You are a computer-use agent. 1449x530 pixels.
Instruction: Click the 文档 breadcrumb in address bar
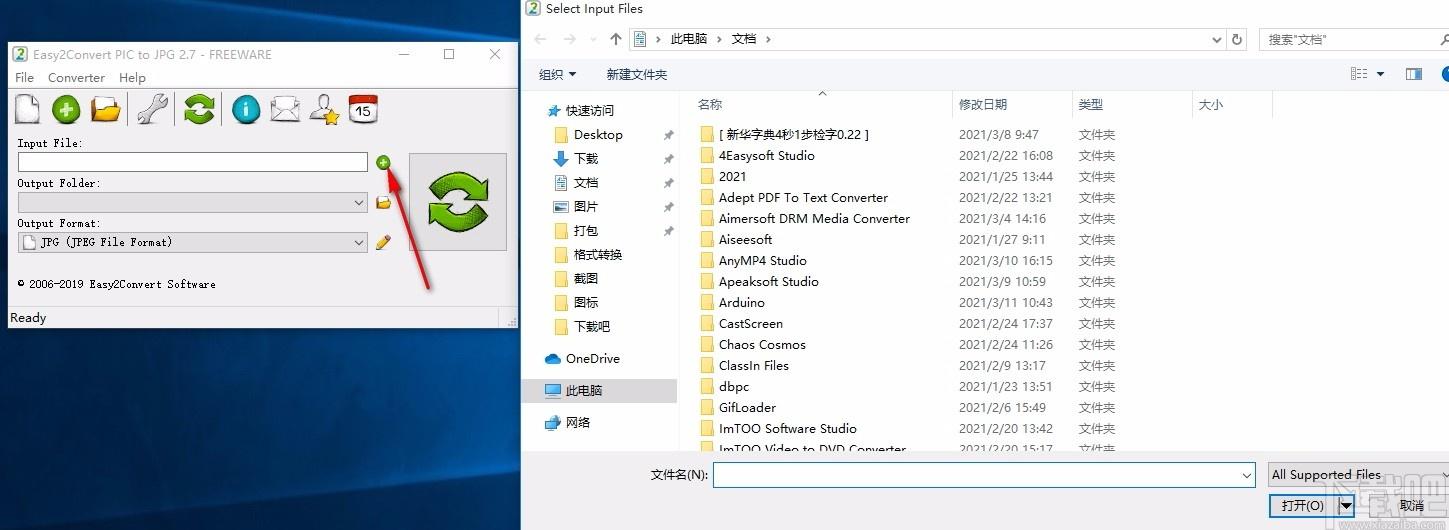[x=744, y=39]
